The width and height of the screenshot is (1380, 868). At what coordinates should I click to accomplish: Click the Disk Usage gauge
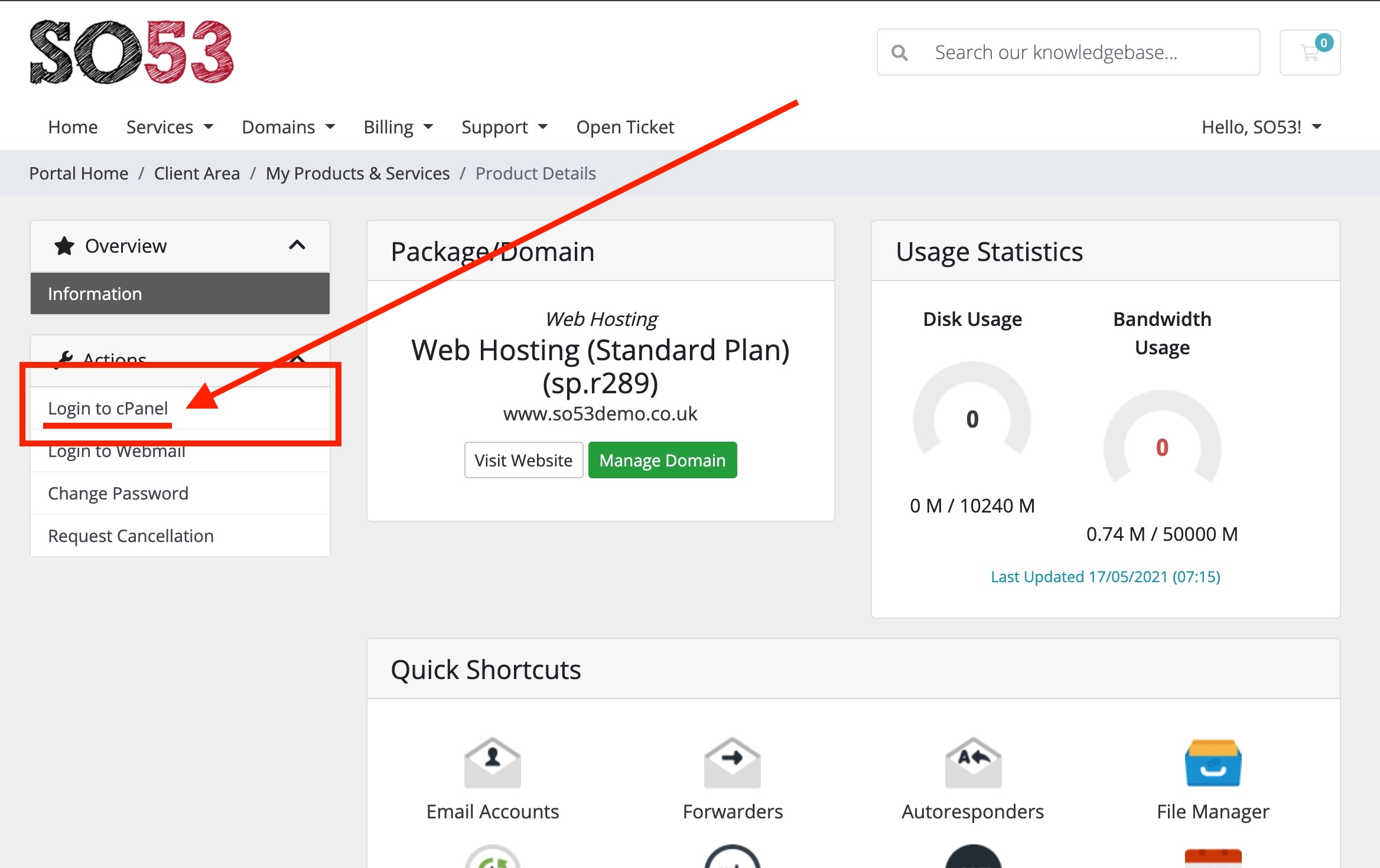point(972,409)
